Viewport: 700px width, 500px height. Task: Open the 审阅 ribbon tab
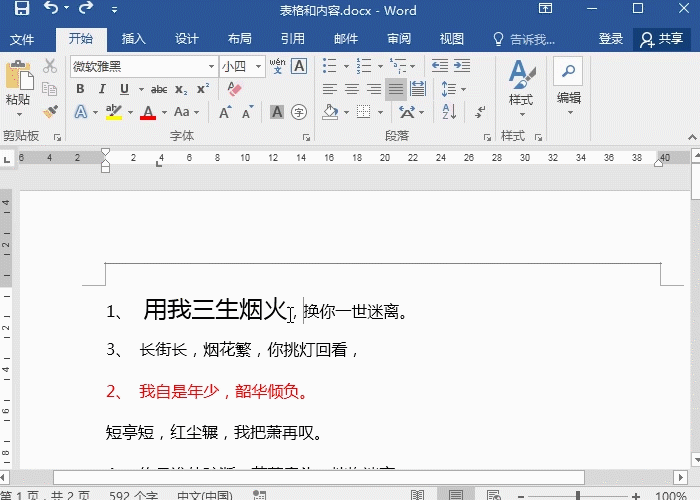(399, 39)
